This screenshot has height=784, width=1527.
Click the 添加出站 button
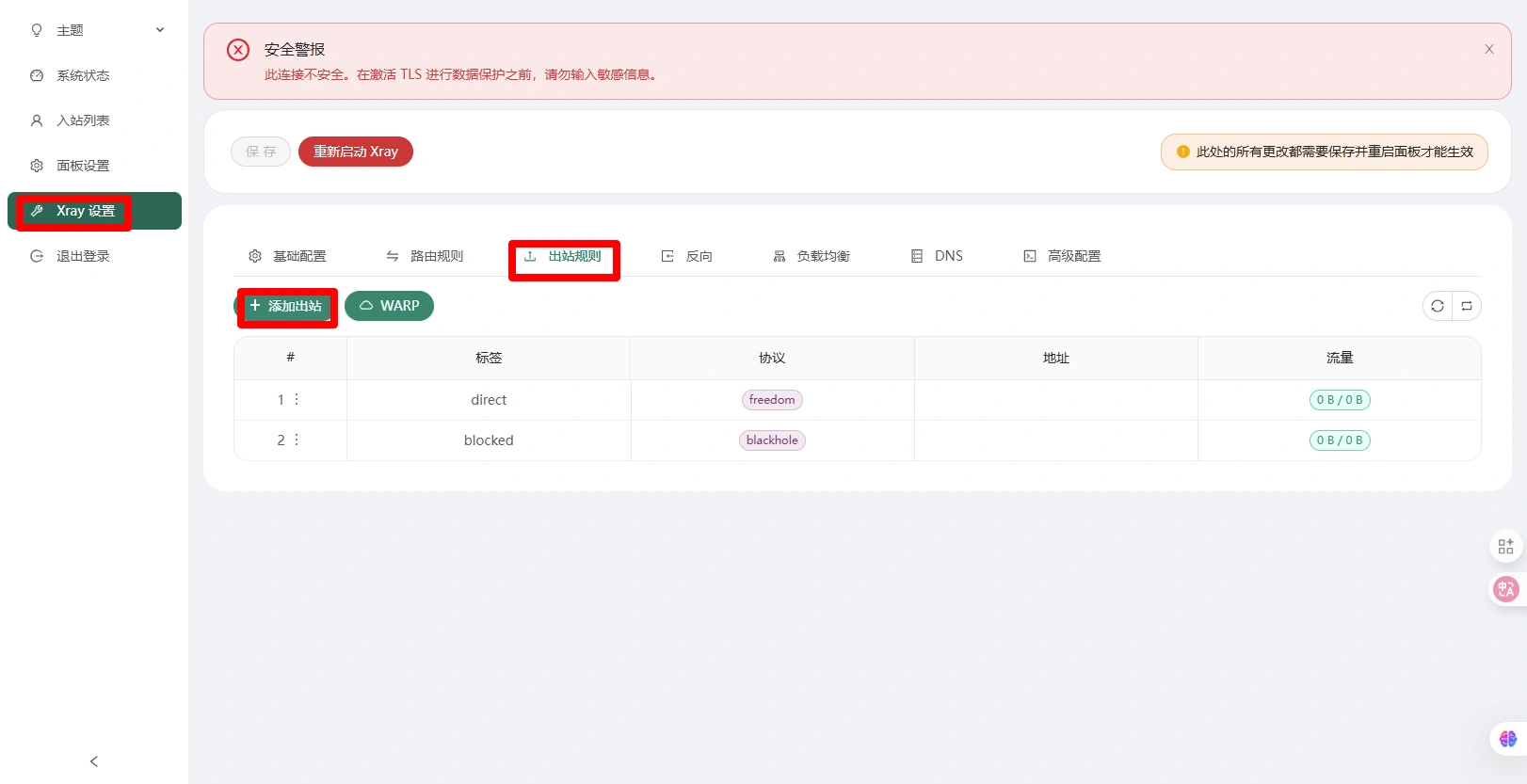coord(286,306)
